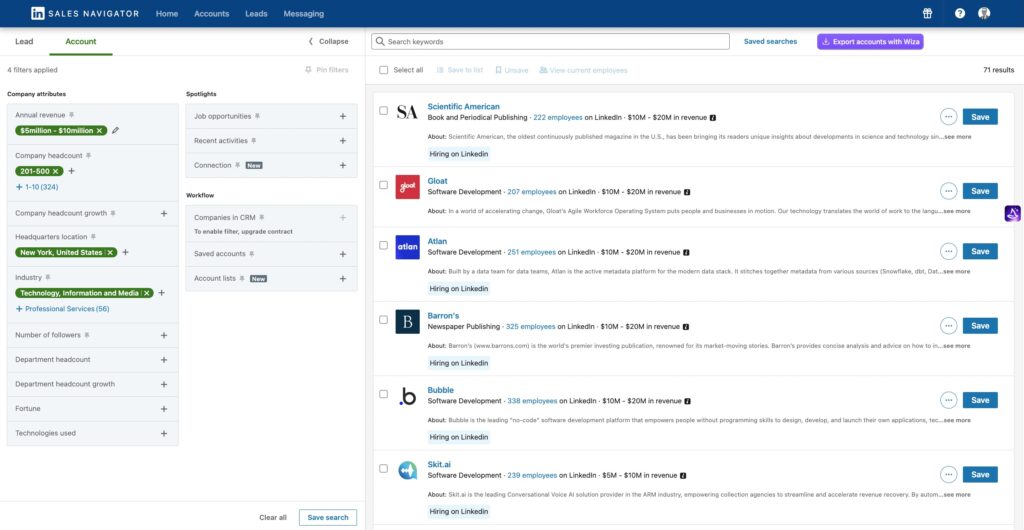Open Saved searches link
The height and width of the screenshot is (530, 1024).
click(771, 41)
